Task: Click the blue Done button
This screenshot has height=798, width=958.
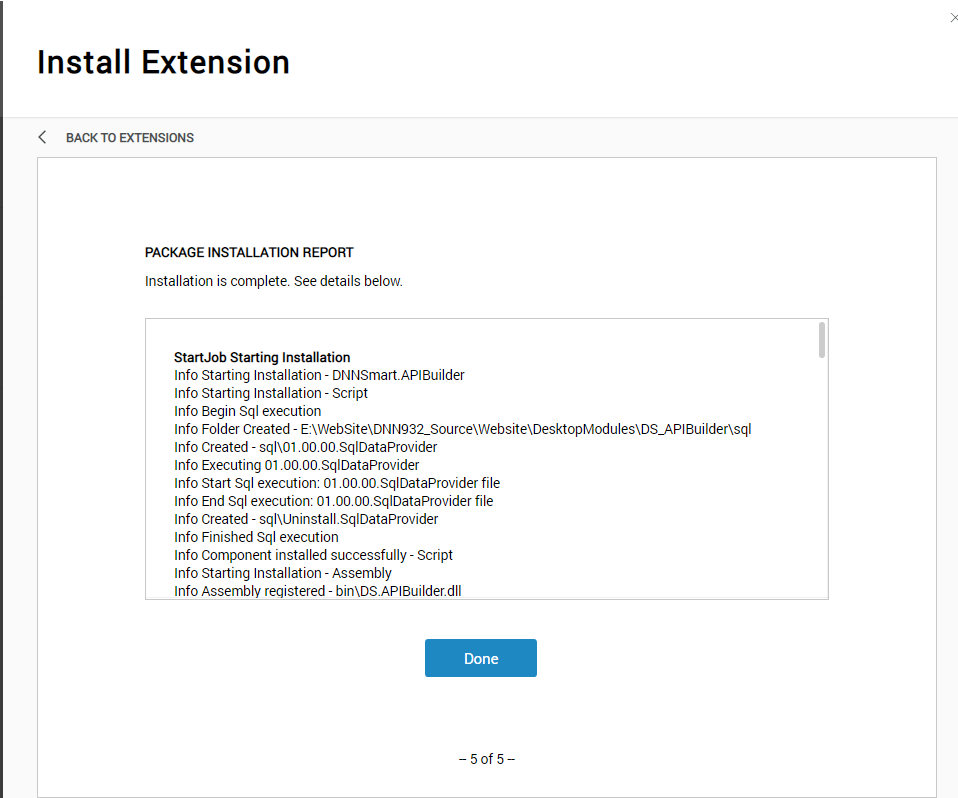Action: pos(481,658)
